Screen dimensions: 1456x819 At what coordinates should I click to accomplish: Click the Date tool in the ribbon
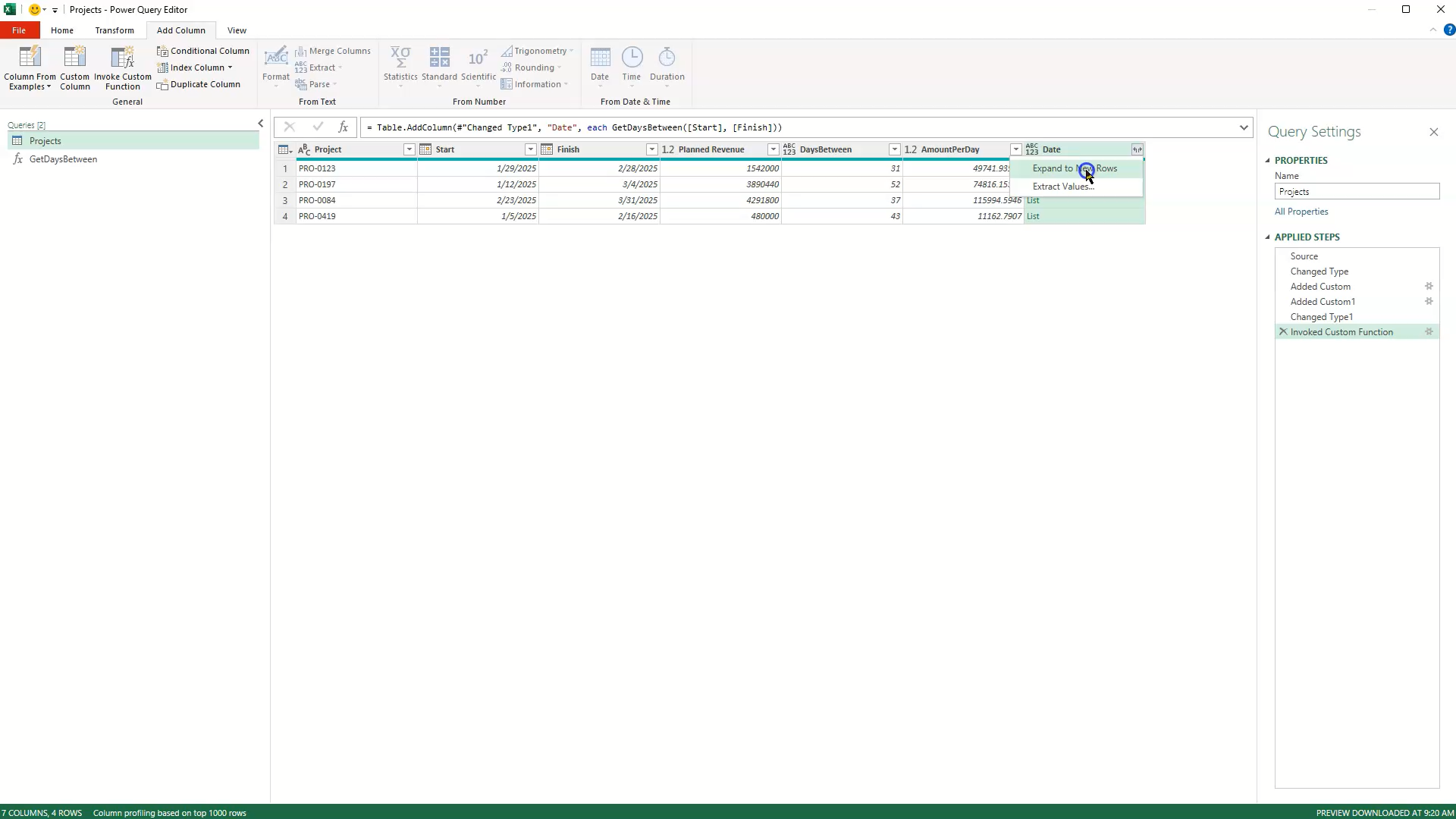tap(600, 67)
